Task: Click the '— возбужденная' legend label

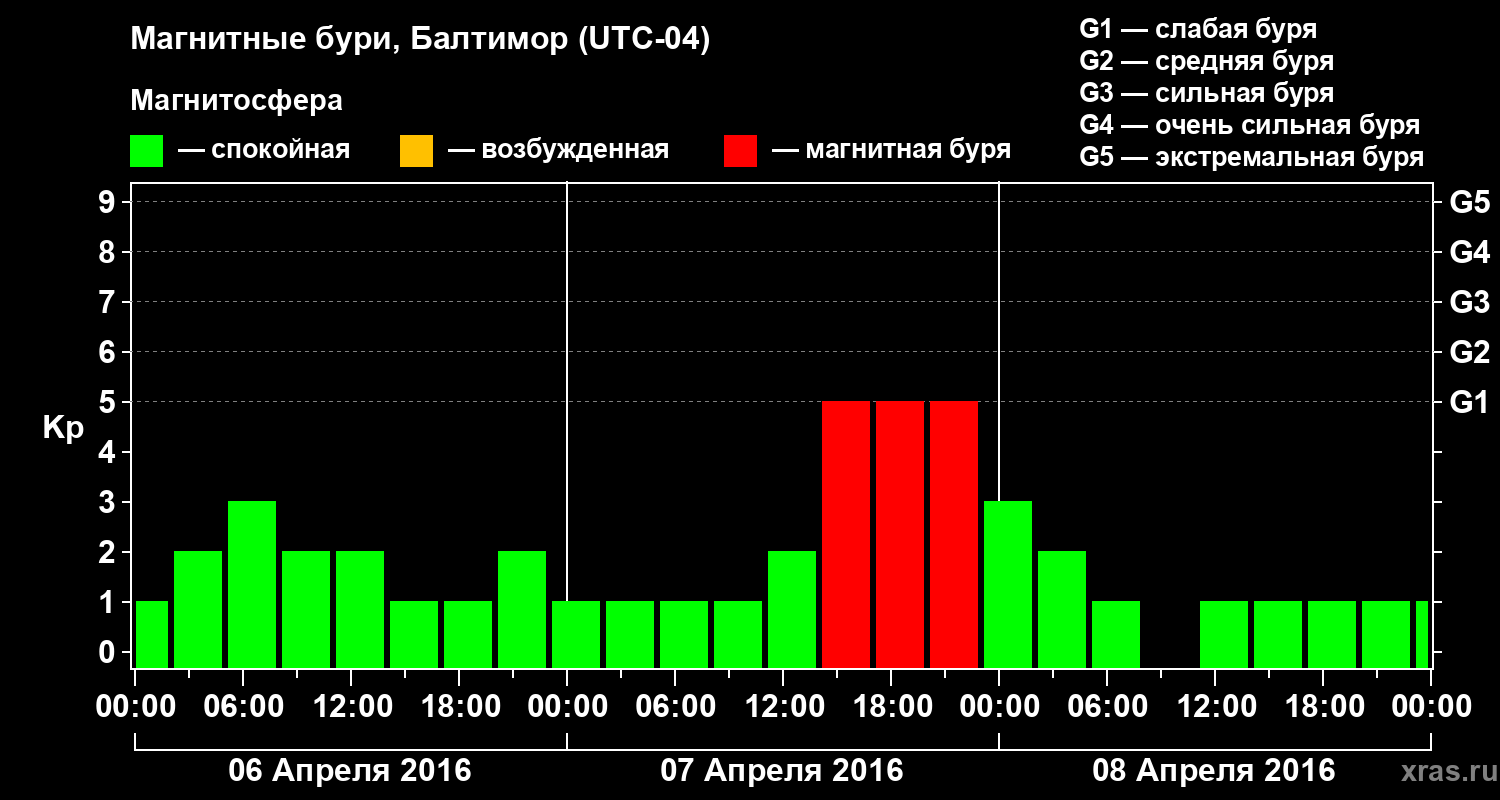Action: coord(558,151)
